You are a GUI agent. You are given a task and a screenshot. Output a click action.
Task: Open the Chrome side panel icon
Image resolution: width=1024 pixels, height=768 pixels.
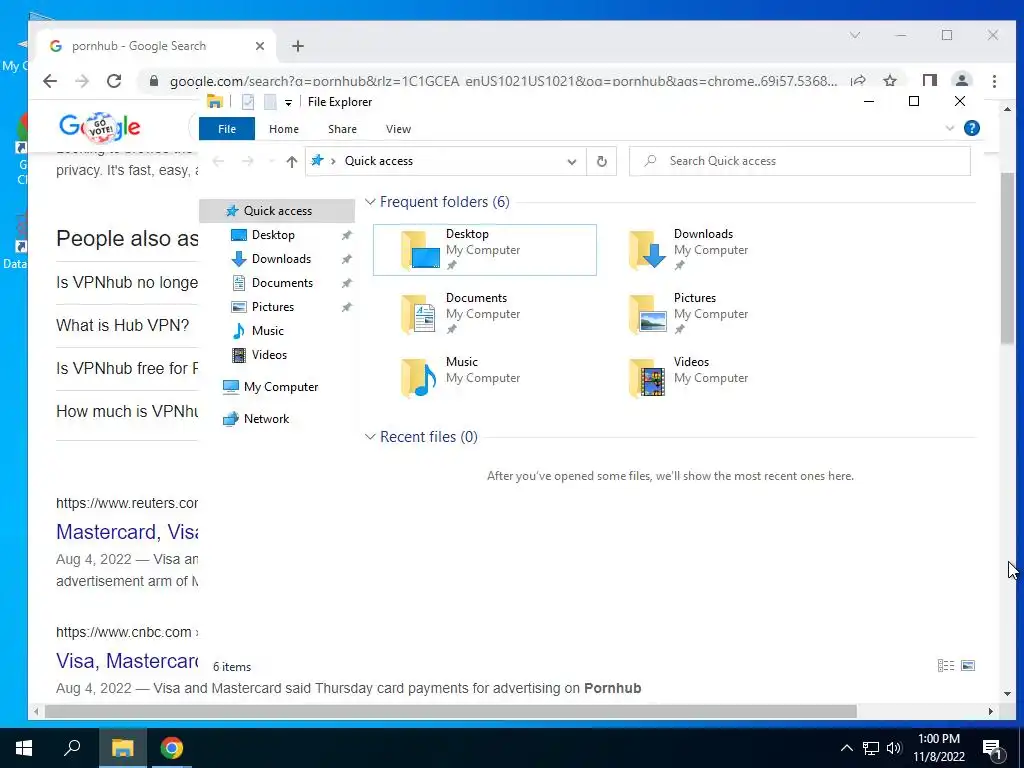929,81
